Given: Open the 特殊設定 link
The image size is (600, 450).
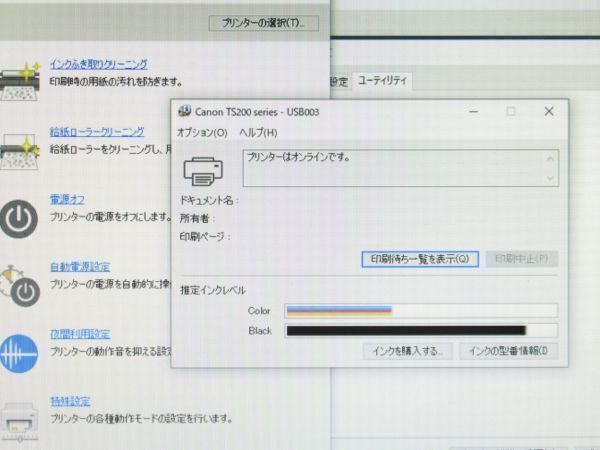Looking at the screenshot, I should (x=70, y=401).
